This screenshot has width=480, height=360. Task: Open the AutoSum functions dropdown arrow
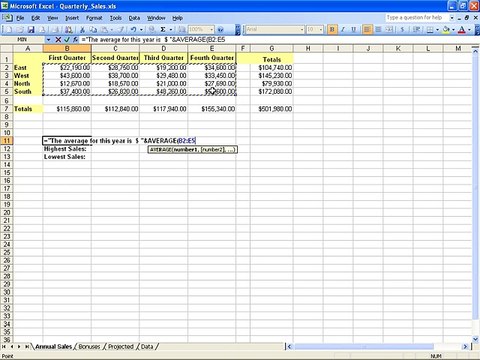171,30
